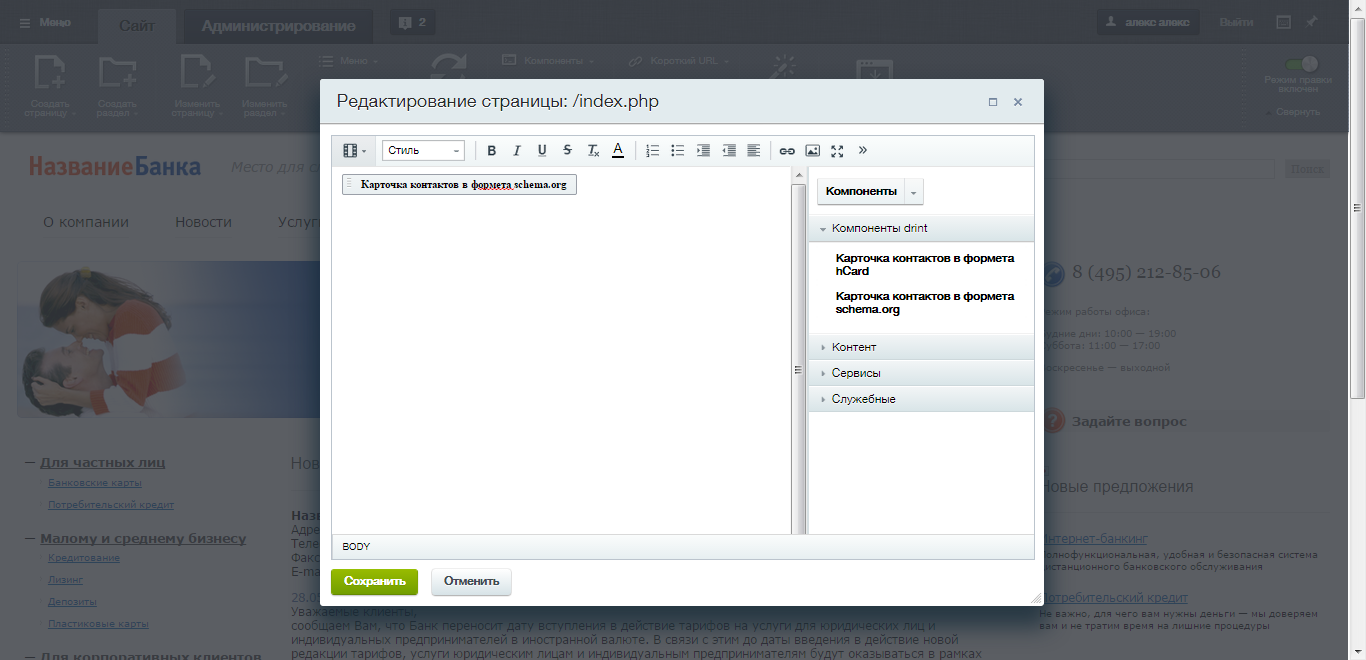The image size is (1366, 660).
Task: Show more editor toolbar buttons
Action: click(863, 151)
